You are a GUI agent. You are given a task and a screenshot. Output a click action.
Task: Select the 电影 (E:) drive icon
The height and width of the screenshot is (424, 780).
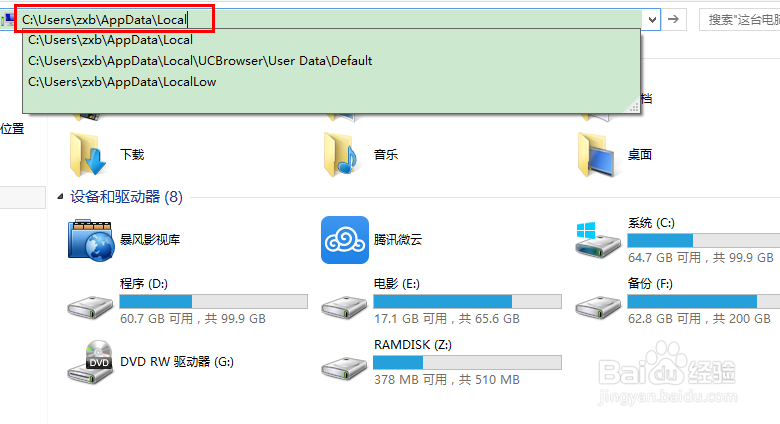coord(344,307)
